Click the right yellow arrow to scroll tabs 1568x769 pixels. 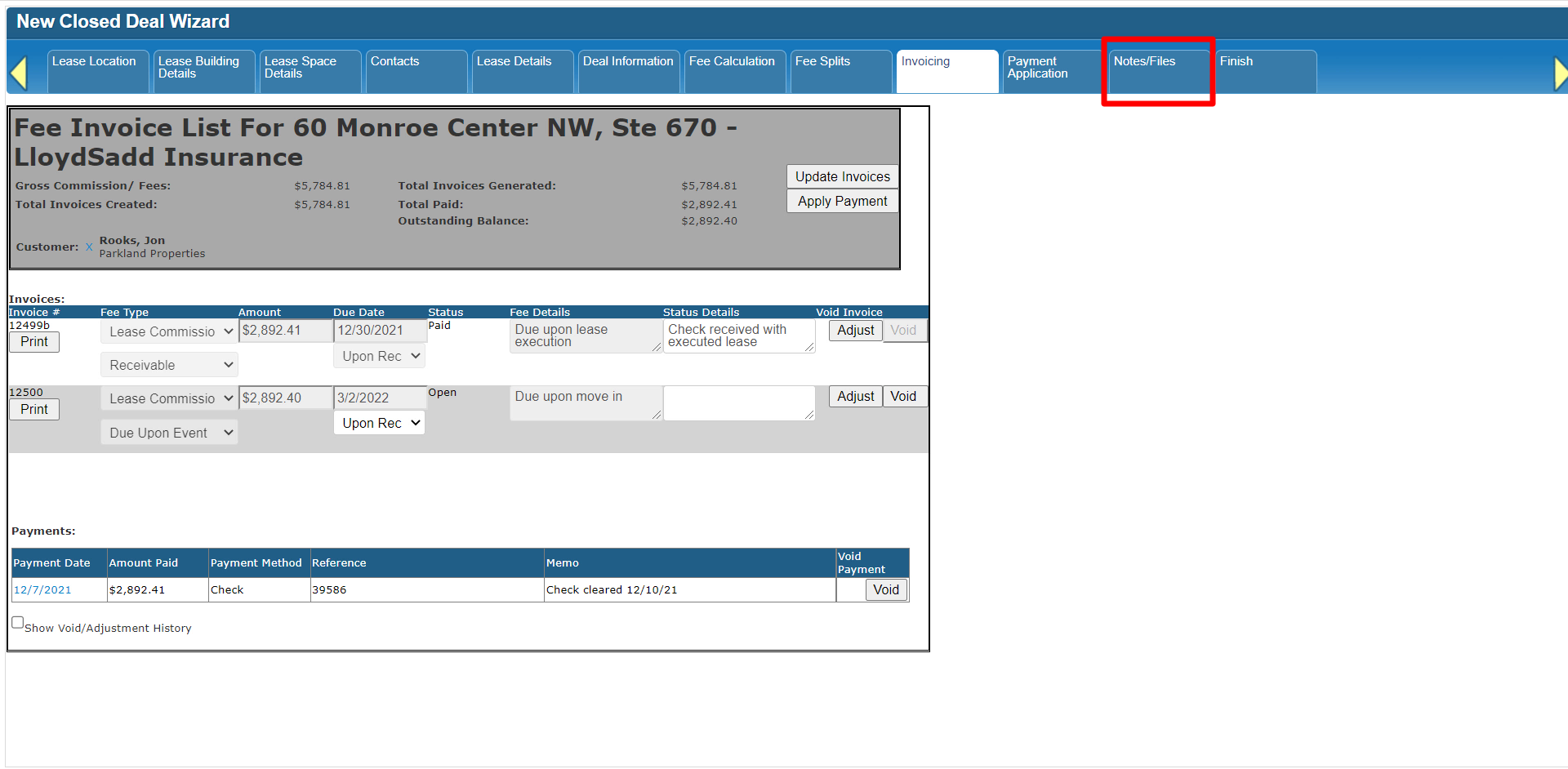coord(1560,73)
